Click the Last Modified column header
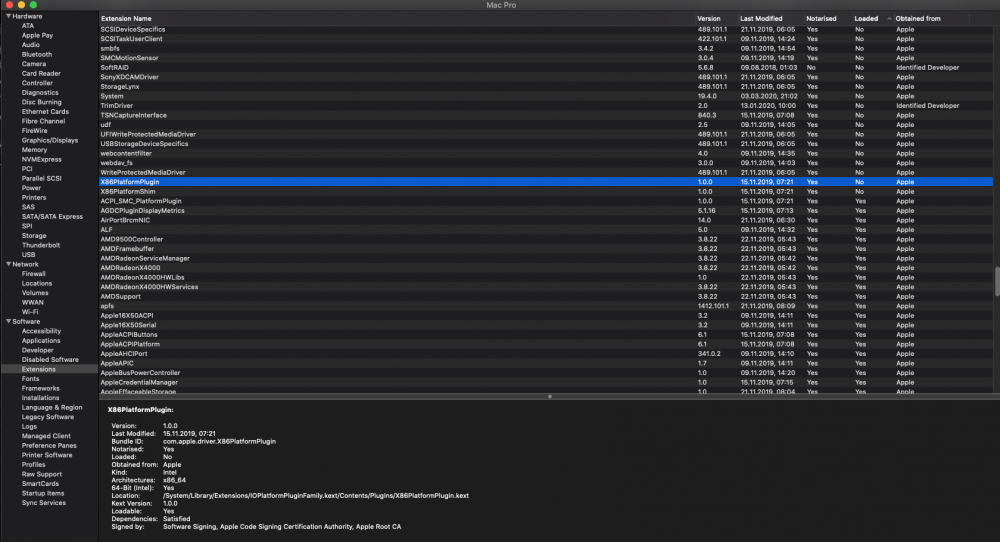 point(761,18)
